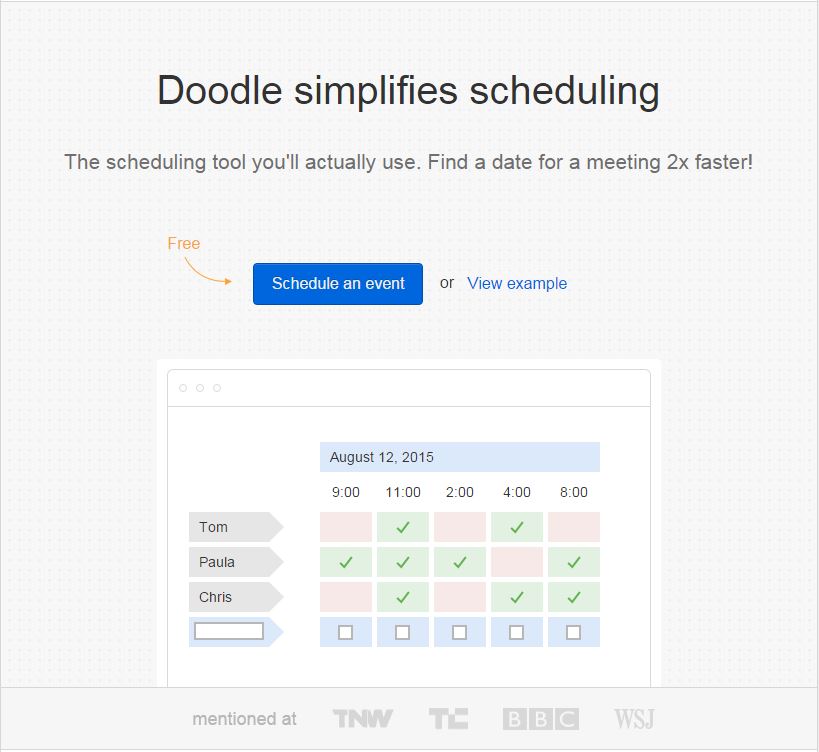Click the WSJ logo
This screenshot has width=819, height=752.
click(635, 718)
